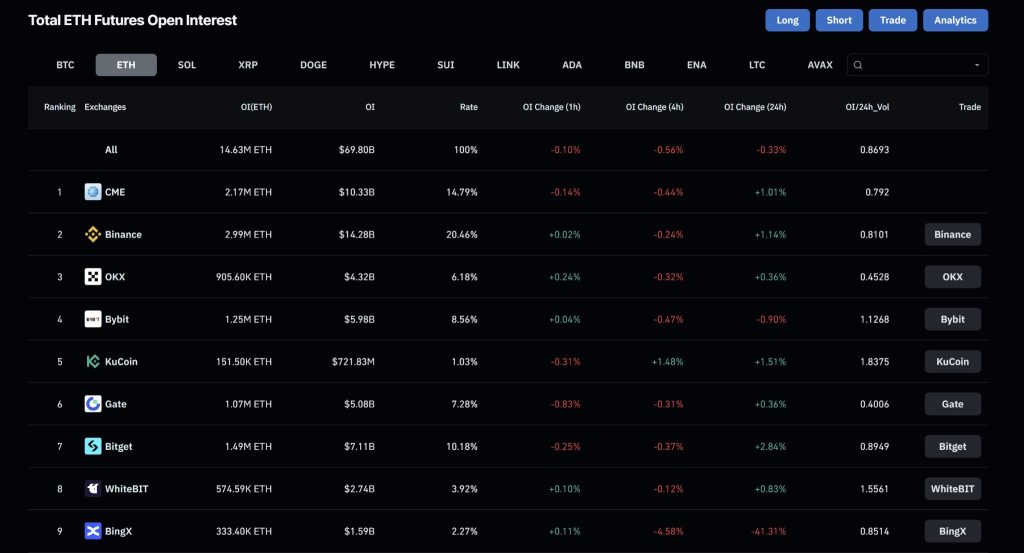
Task: Click the Bitget logo icon
Action: (x=93, y=447)
